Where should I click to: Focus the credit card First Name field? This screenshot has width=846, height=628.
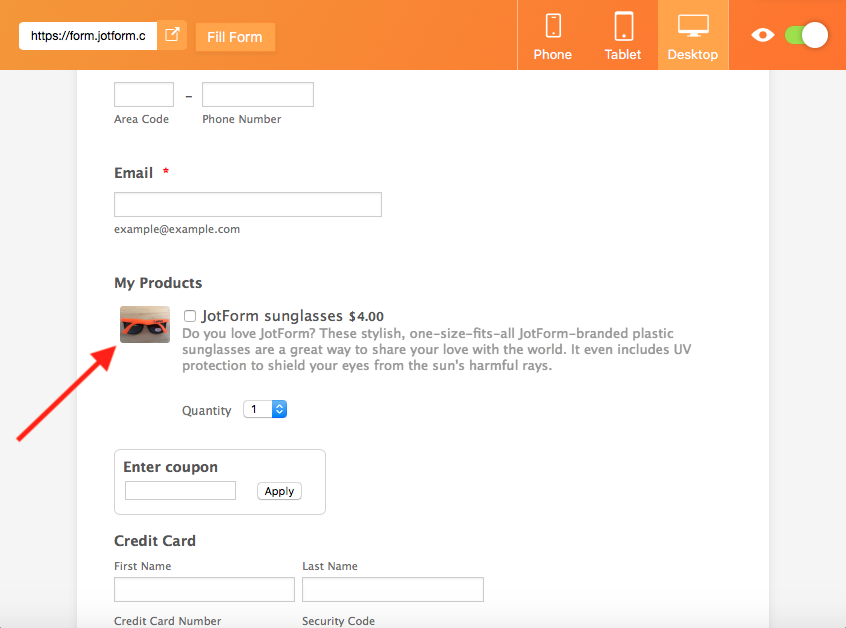point(204,590)
